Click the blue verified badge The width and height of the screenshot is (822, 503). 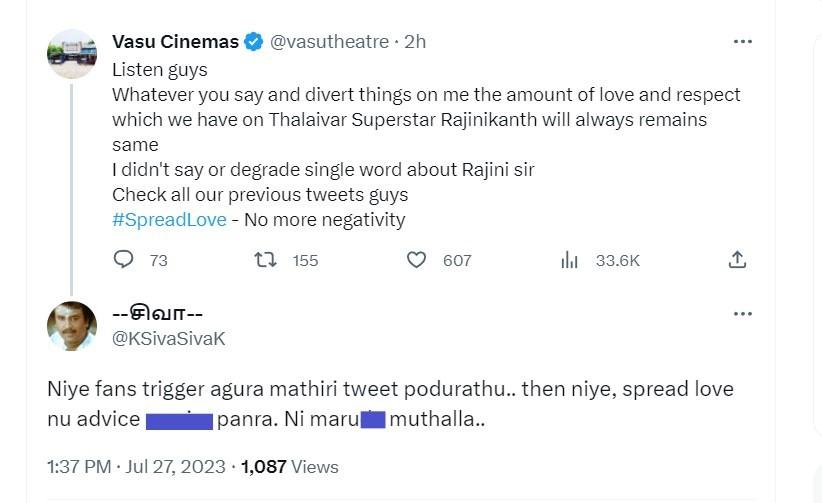coord(254,42)
